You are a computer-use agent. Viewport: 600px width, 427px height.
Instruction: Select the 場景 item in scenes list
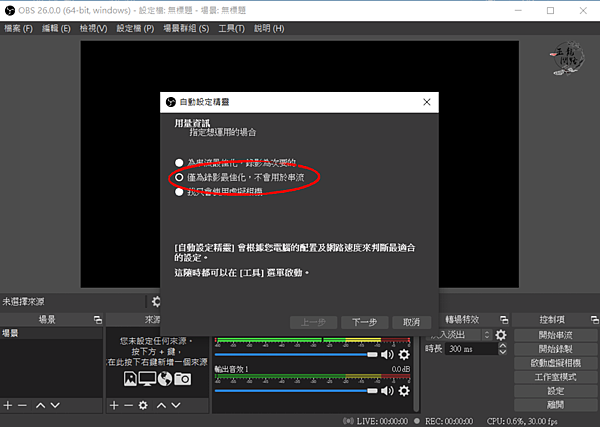click(x=51, y=333)
